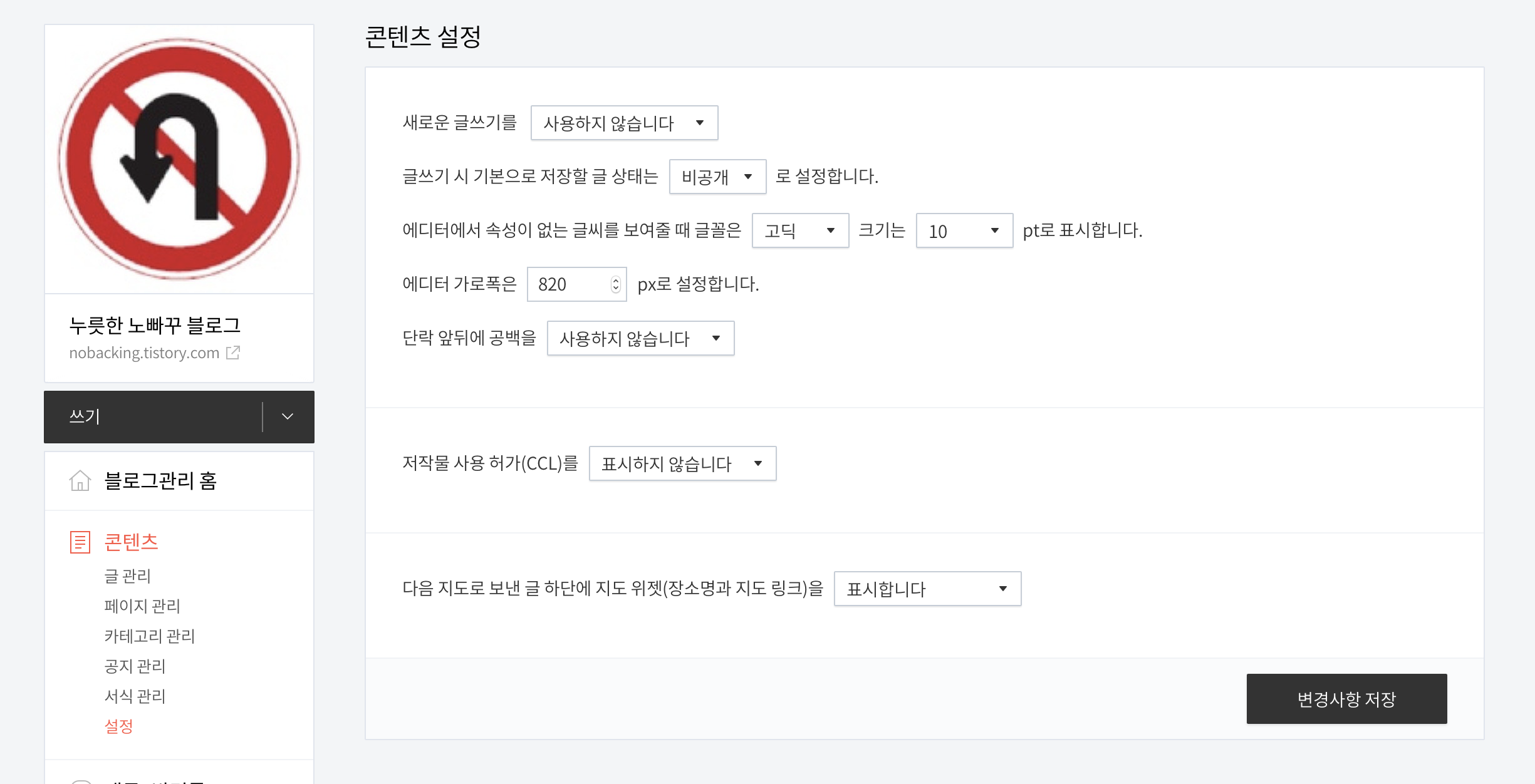Click the 콘텐츠 document icon in sidebar
Screen dimensions: 1535x784
point(80,542)
